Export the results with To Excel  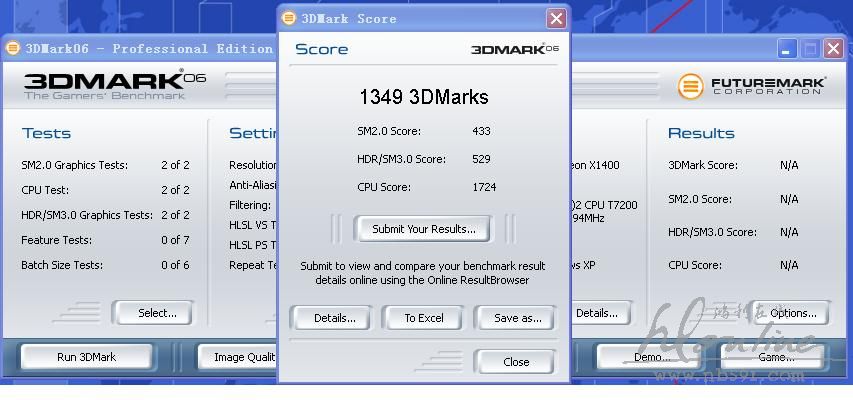pyautogui.click(x=423, y=318)
